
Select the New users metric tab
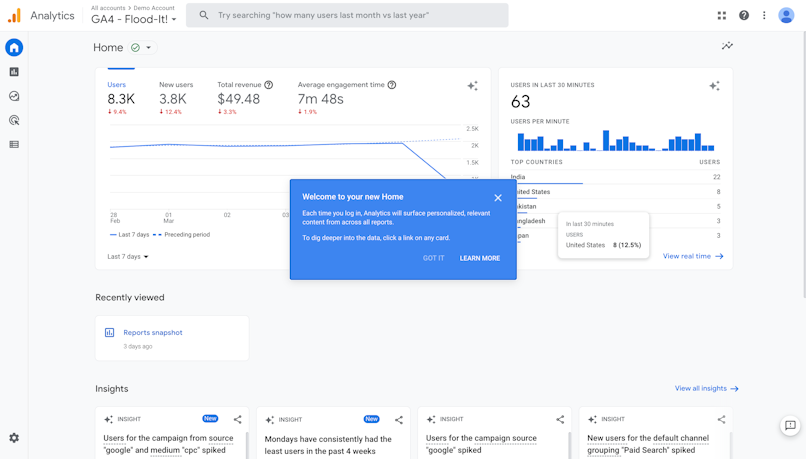tap(176, 98)
